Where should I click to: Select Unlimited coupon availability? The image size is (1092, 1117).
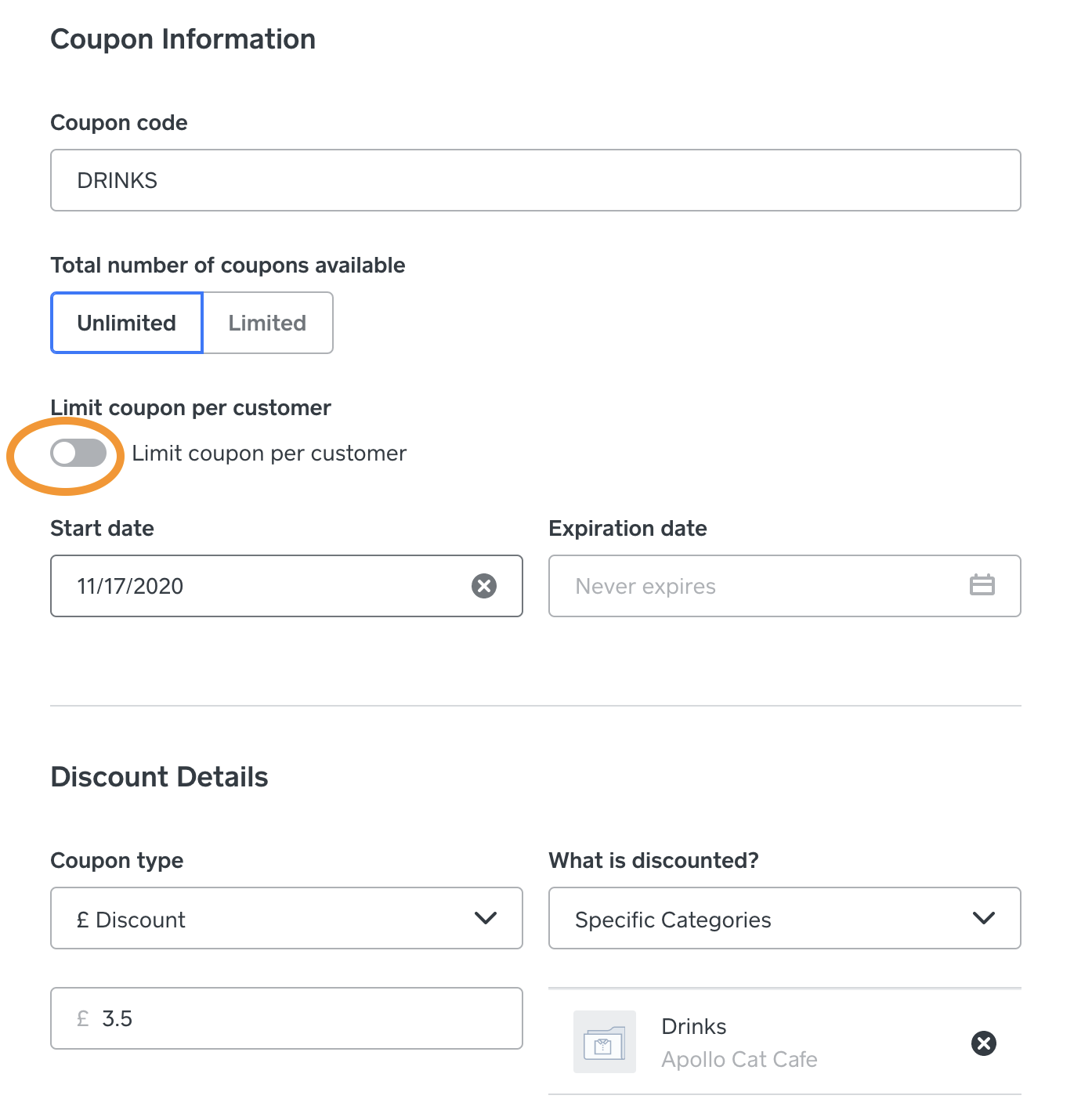(x=126, y=323)
